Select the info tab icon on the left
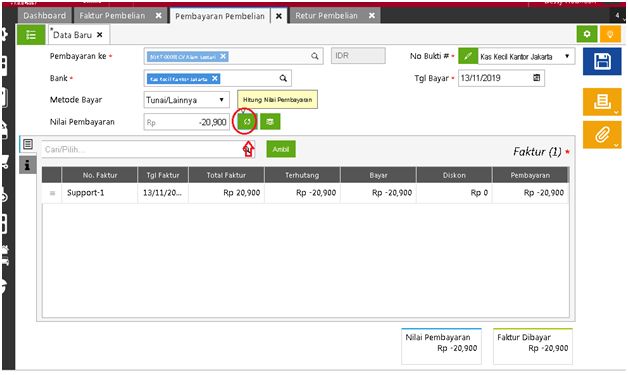 tap(27, 165)
